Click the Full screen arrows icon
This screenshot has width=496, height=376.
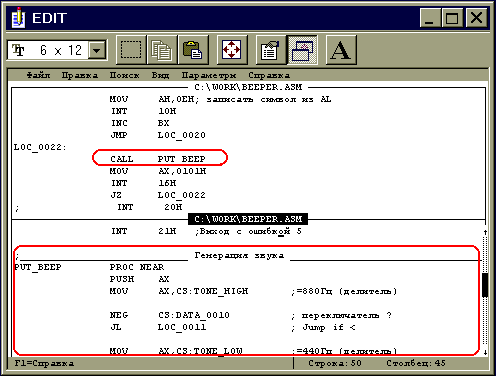coord(232,50)
